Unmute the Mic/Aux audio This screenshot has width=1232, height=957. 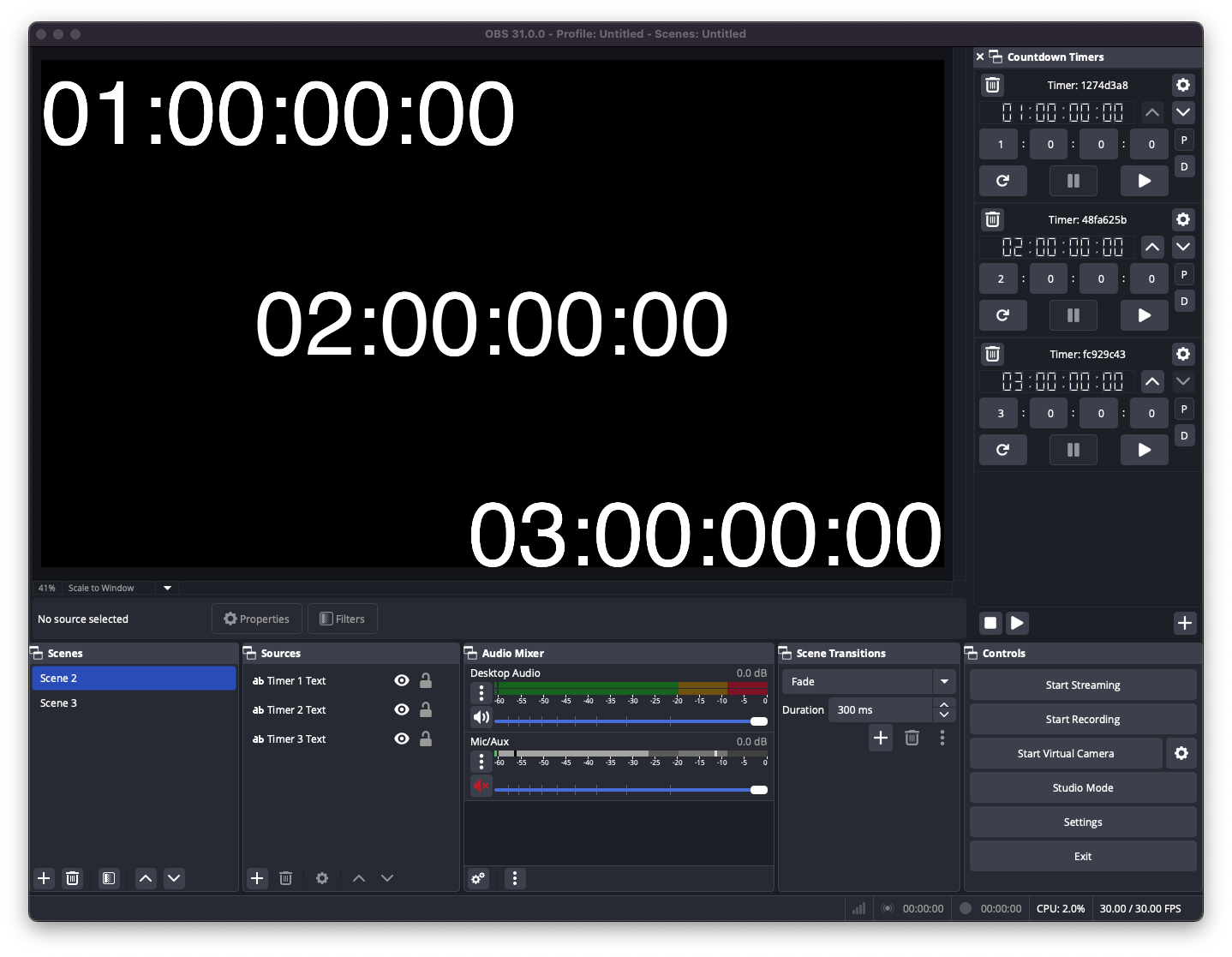pos(481,786)
